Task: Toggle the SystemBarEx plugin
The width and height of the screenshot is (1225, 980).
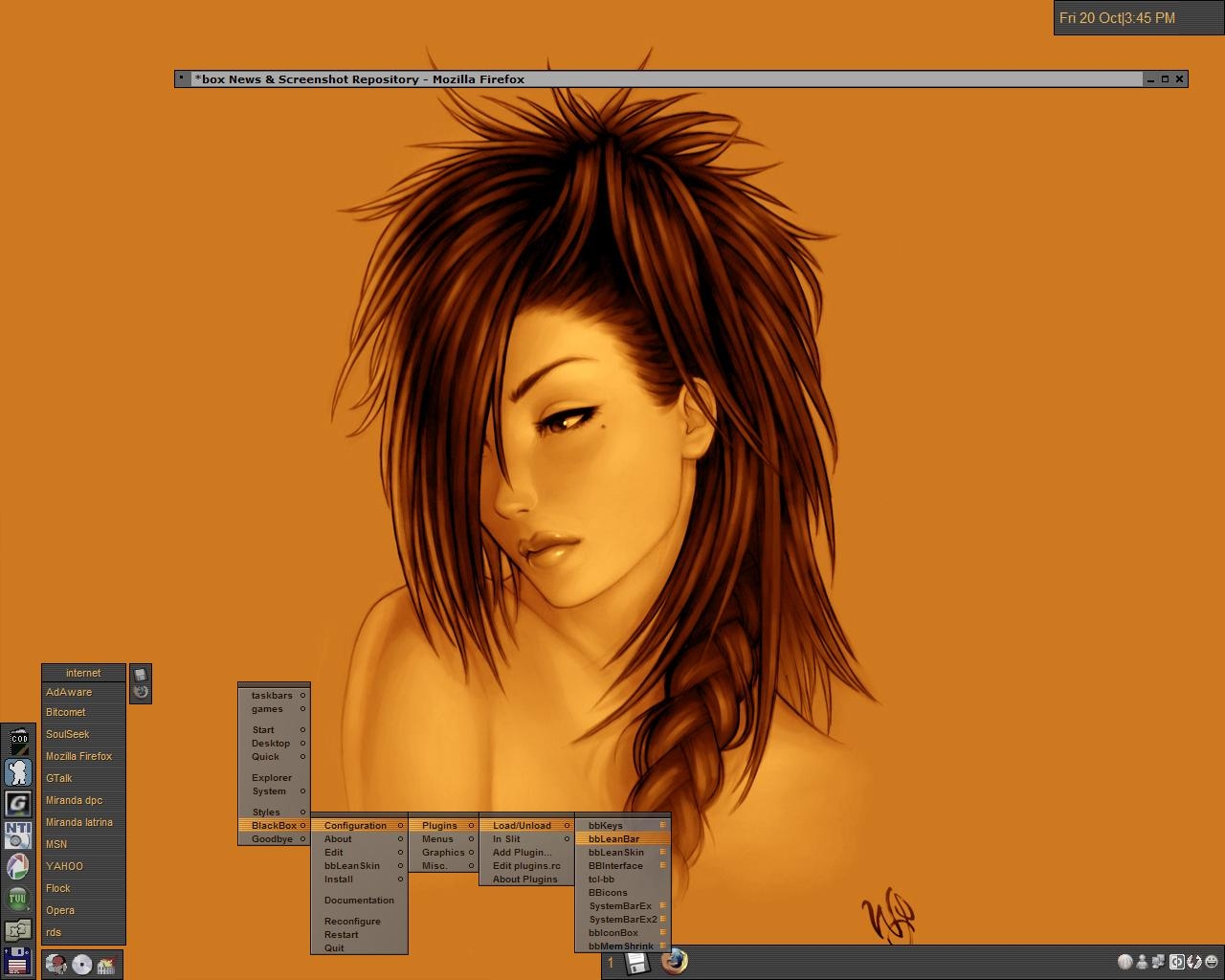Action: 622,906
